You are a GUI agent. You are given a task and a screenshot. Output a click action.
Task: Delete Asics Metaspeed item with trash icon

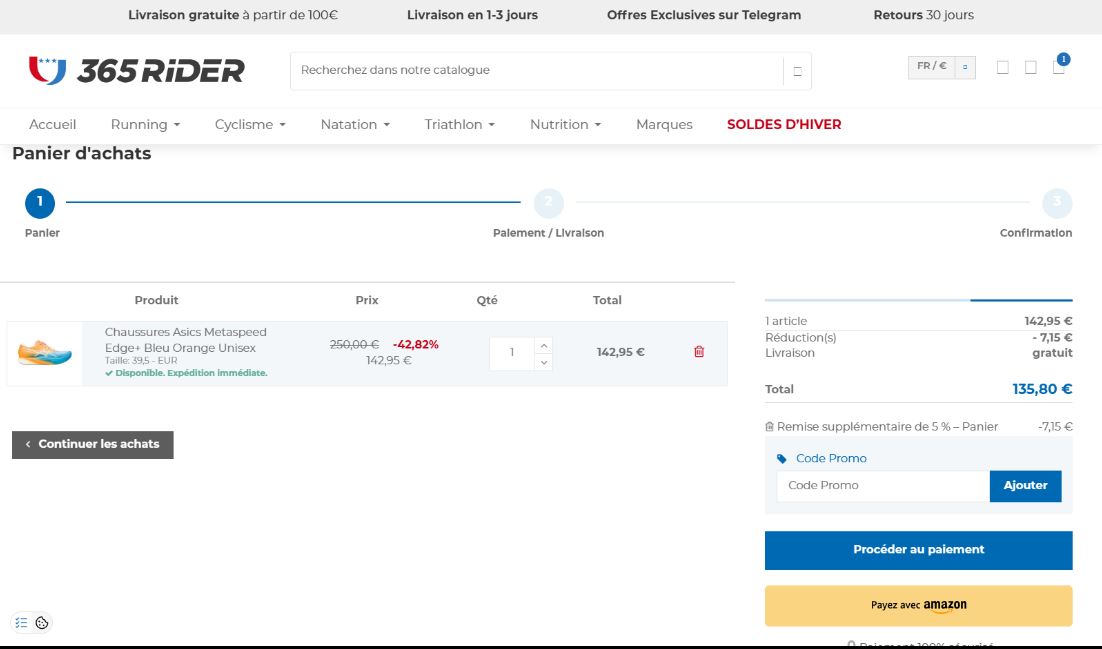tap(699, 352)
